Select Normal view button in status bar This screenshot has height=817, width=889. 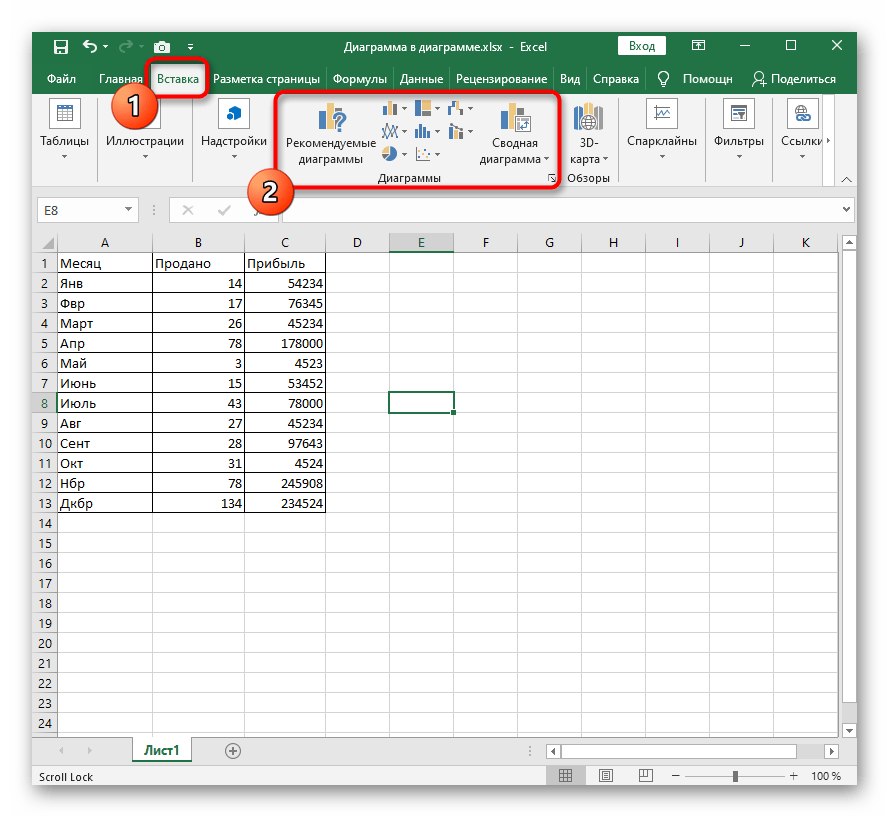click(x=566, y=776)
